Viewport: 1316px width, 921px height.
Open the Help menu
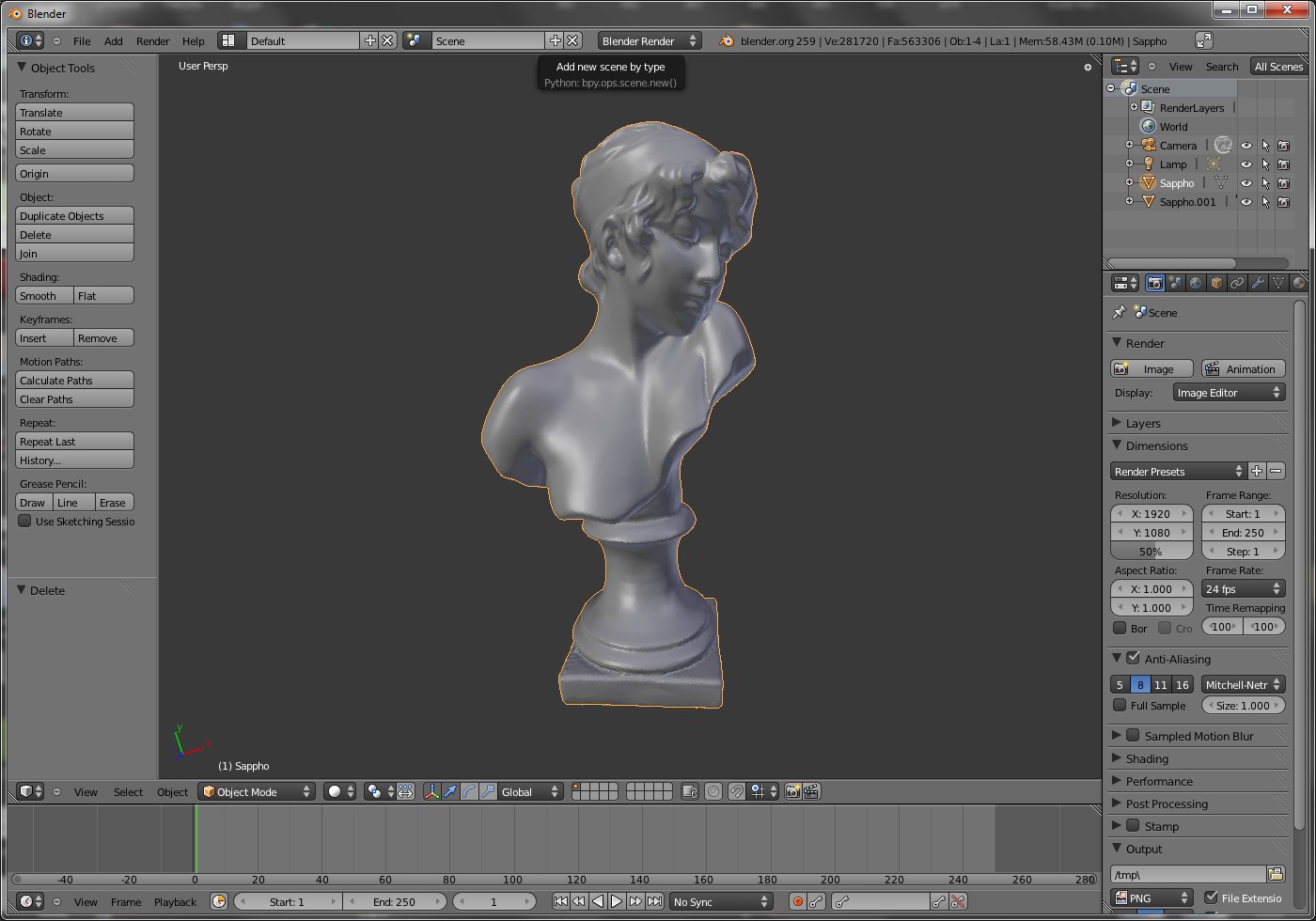(x=193, y=40)
